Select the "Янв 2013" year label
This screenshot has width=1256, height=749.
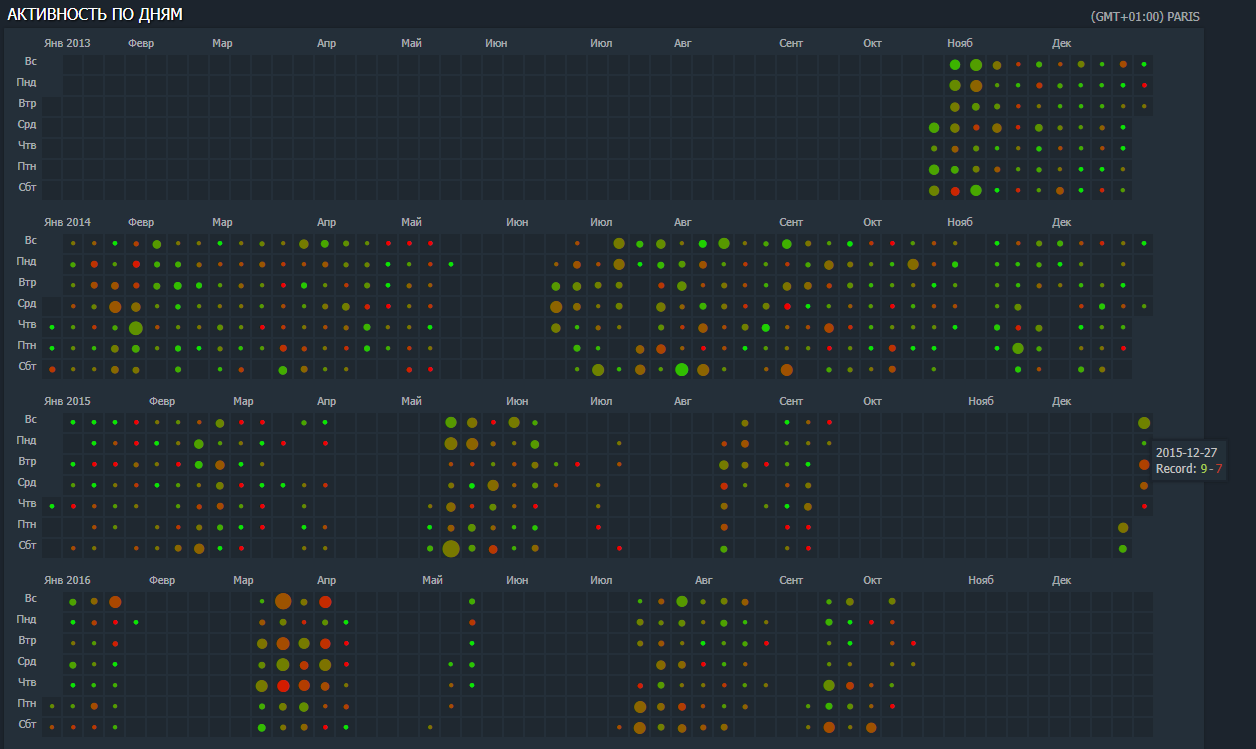click(x=67, y=43)
